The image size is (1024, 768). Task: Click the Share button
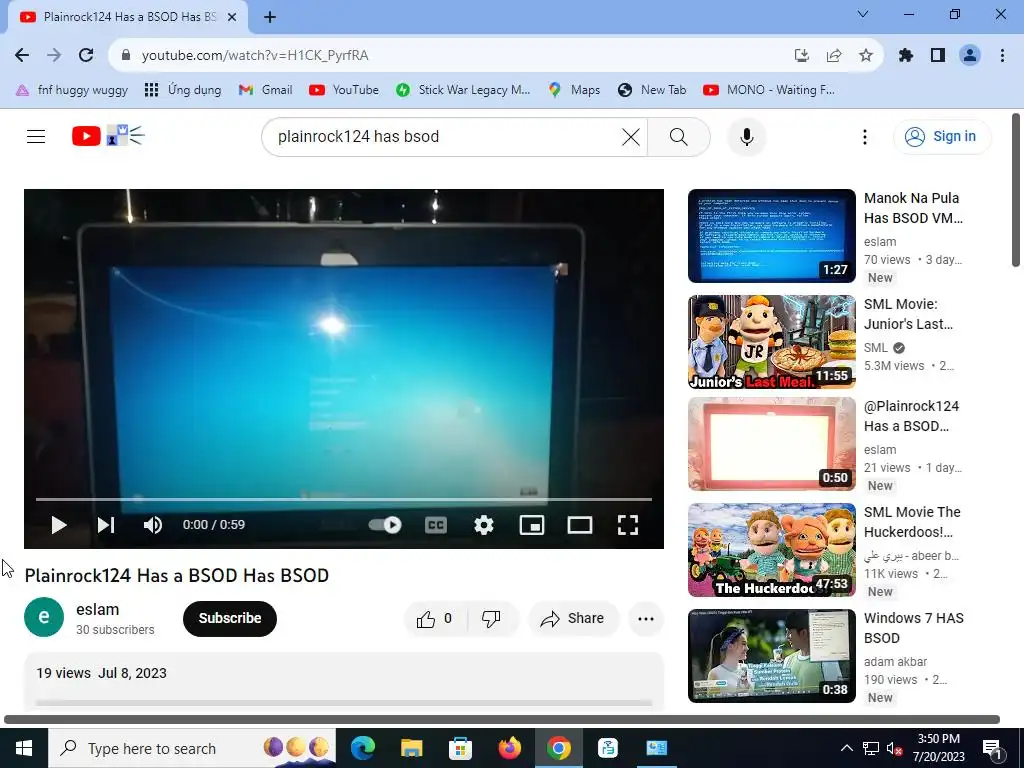pyautogui.click(x=573, y=618)
